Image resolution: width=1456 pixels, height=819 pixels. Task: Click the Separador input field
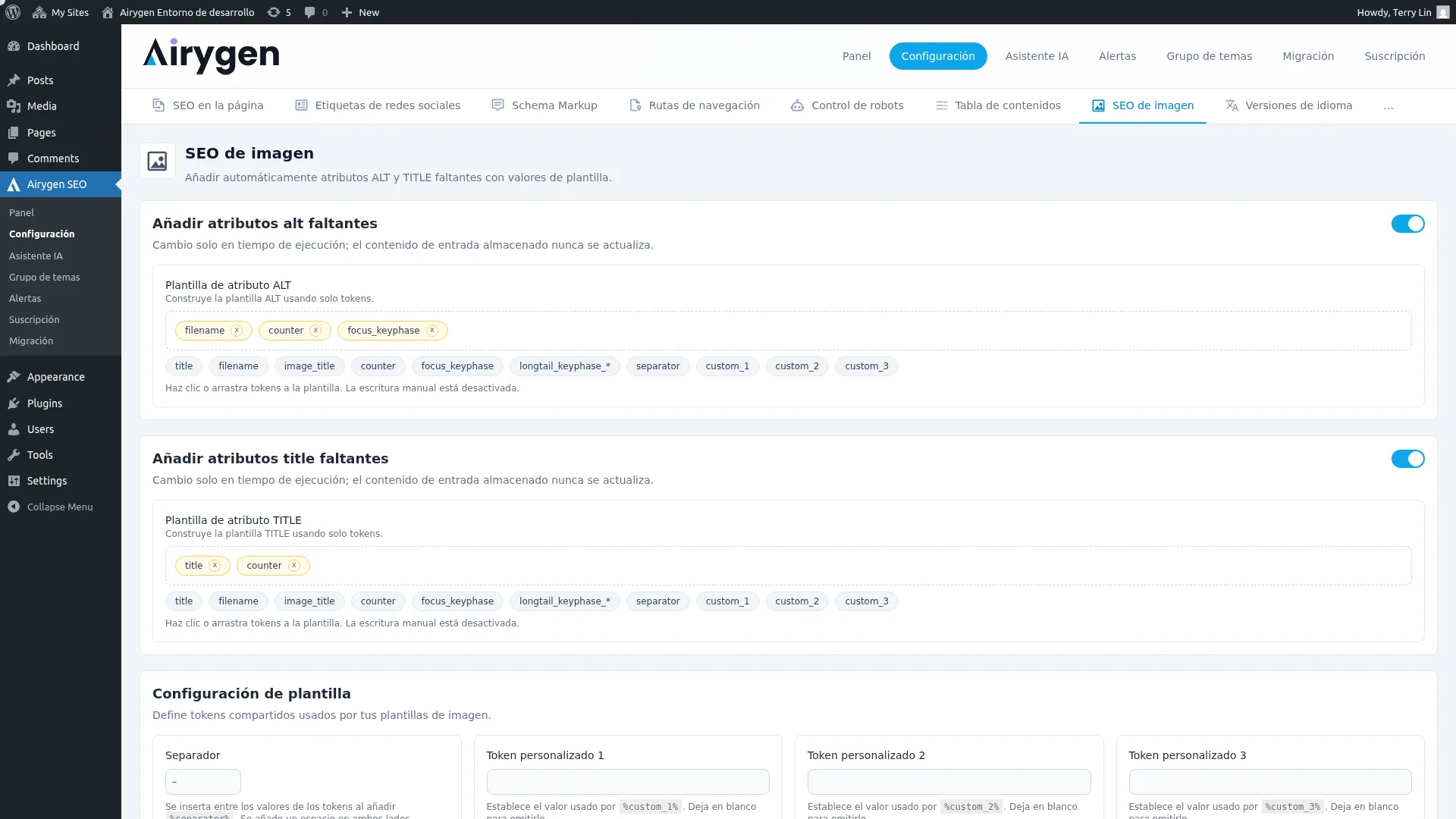(203, 782)
